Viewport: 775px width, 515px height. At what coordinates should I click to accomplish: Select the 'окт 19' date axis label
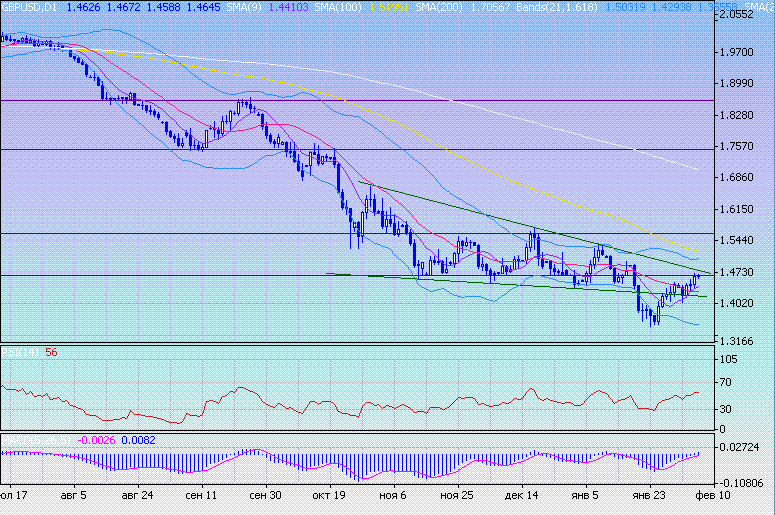(328, 495)
